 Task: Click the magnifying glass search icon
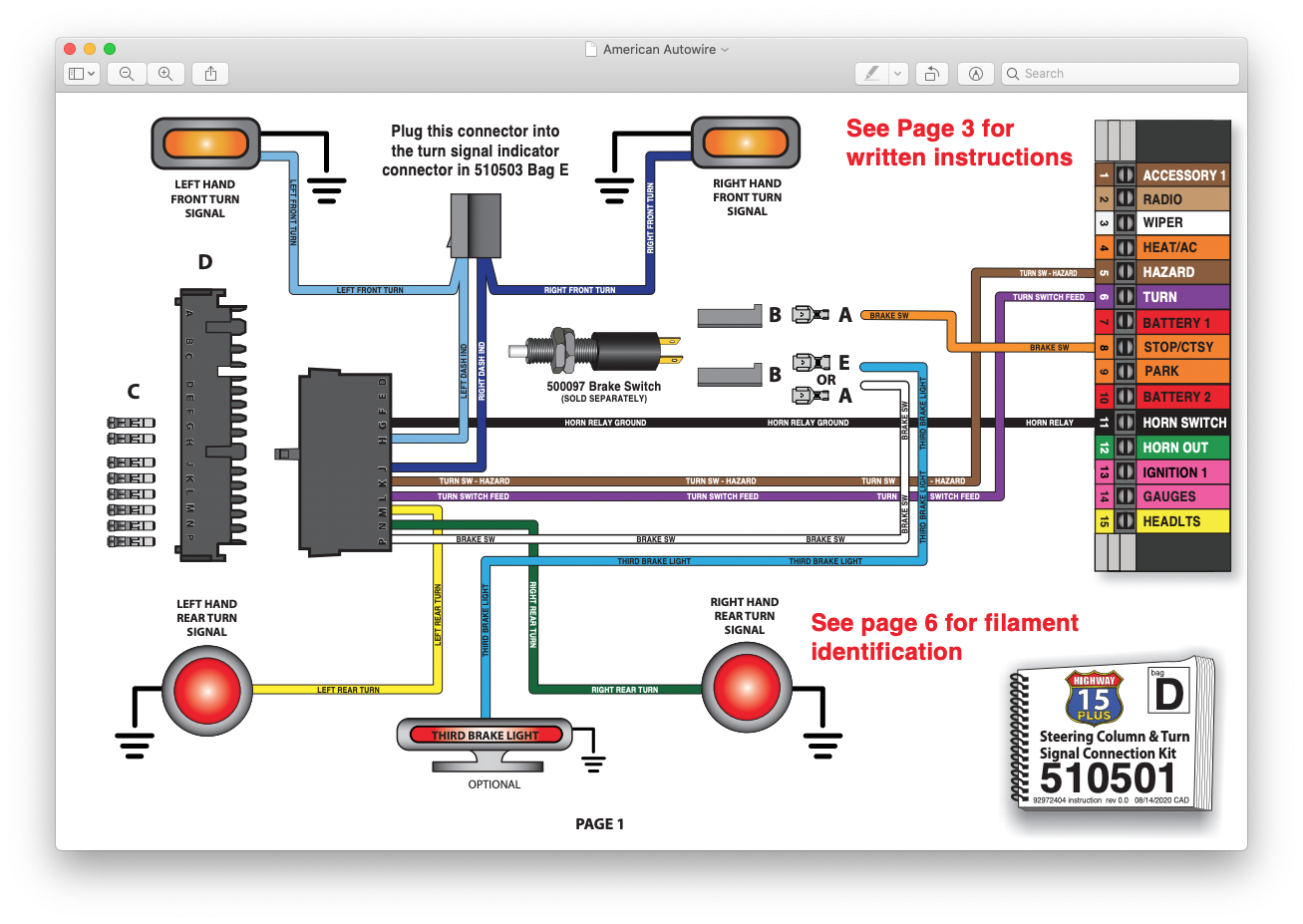(1013, 74)
